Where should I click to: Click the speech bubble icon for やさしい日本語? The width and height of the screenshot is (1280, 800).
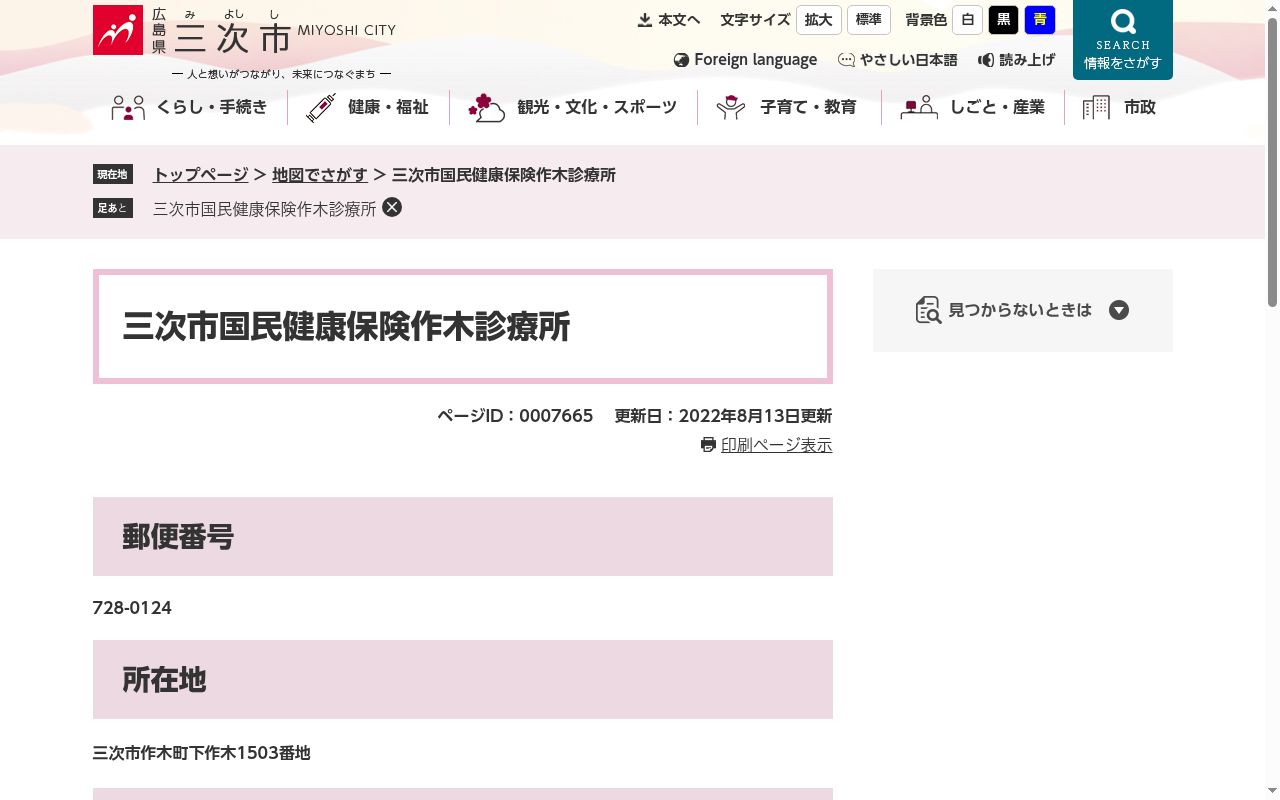tap(846, 60)
